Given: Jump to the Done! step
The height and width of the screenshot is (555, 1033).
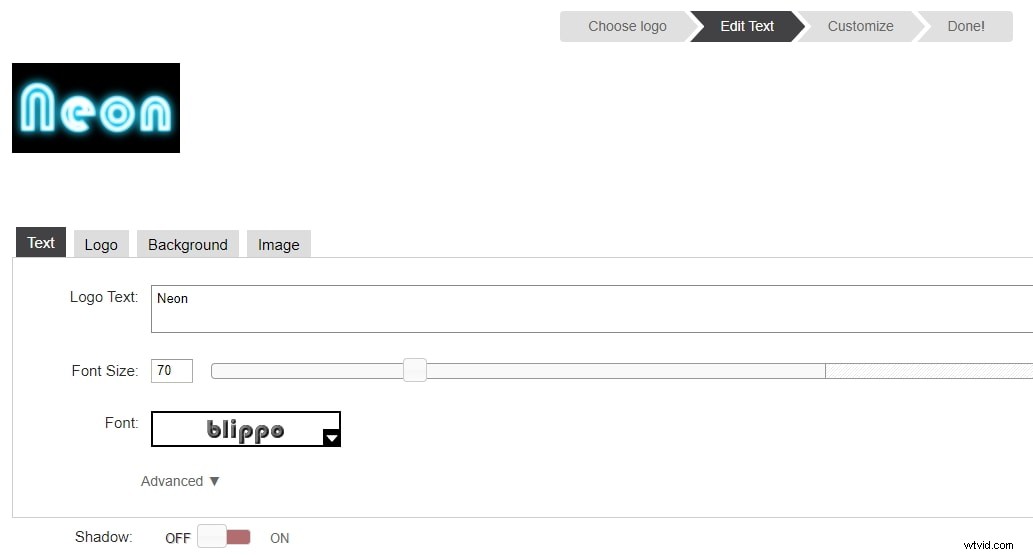Looking at the screenshot, I should (966, 26).
